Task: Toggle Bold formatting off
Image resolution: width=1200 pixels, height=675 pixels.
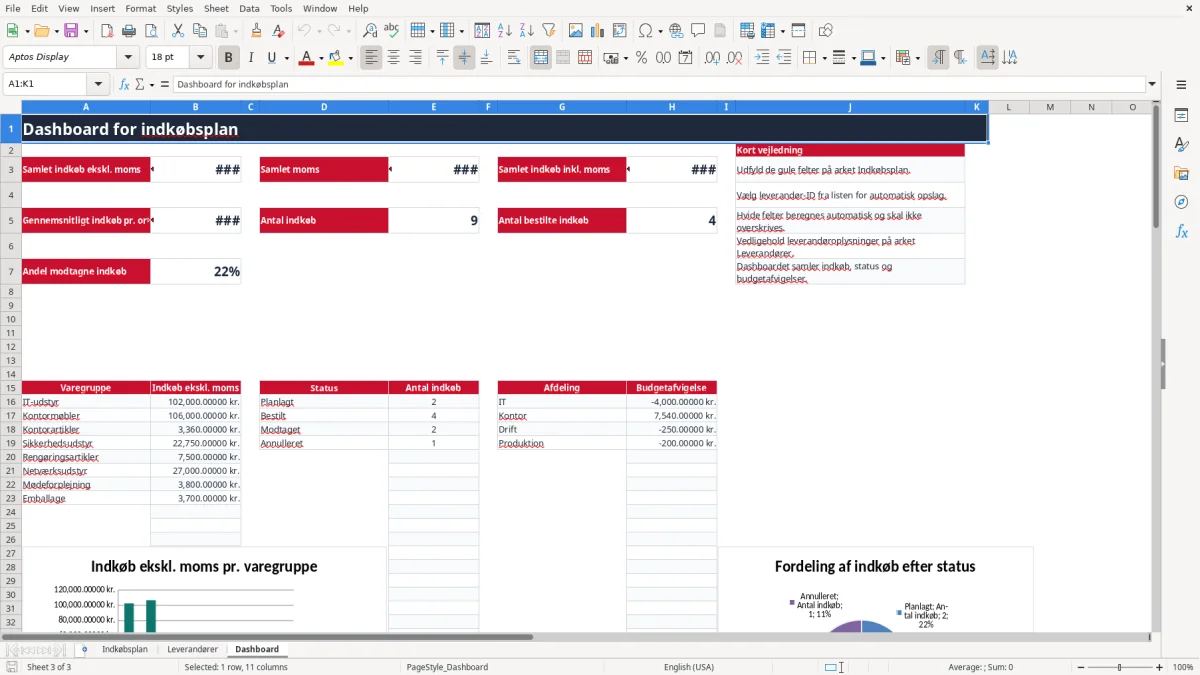Action: click(x=229, y=58)
